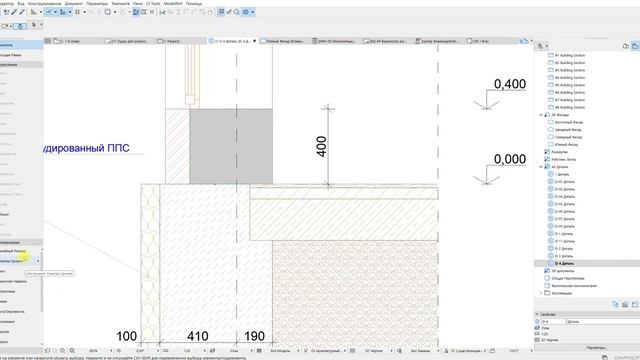640x360 pixels.
Task: Open the Вся Модель structure display dropdown
Action: pyautogui.click(x=298, y=351)
